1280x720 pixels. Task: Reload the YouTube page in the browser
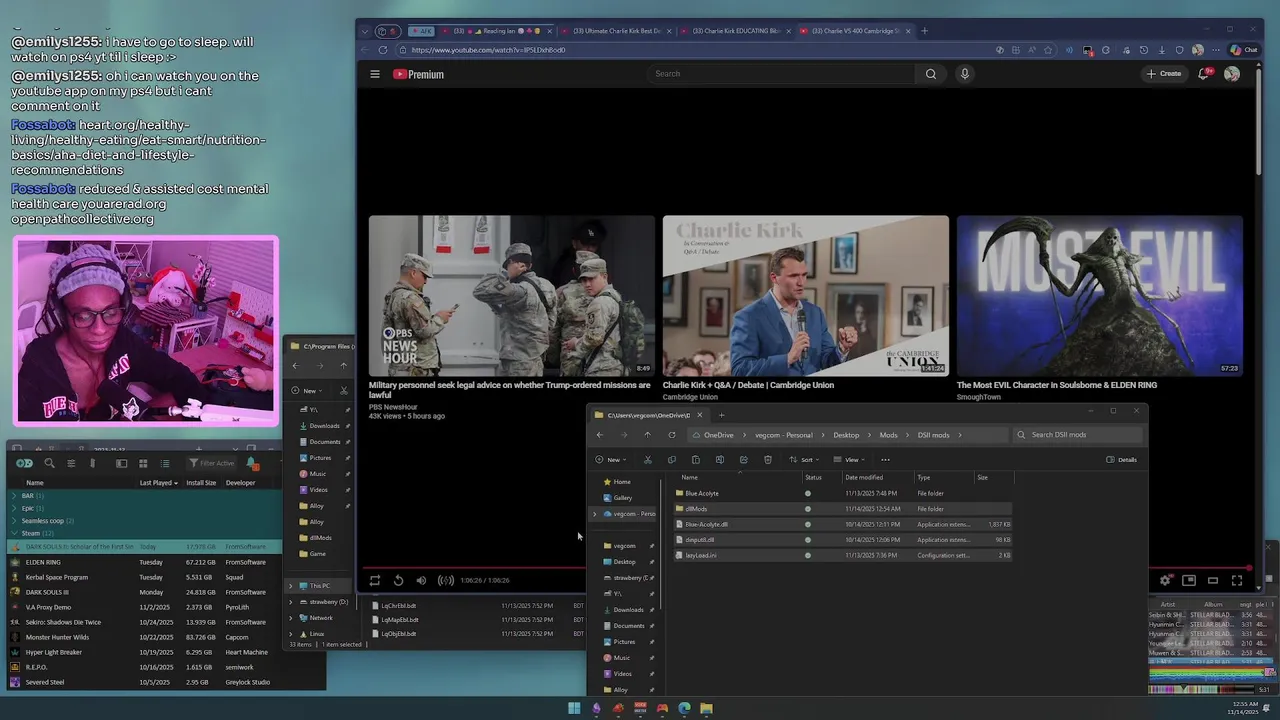click(x=382, y=50)
